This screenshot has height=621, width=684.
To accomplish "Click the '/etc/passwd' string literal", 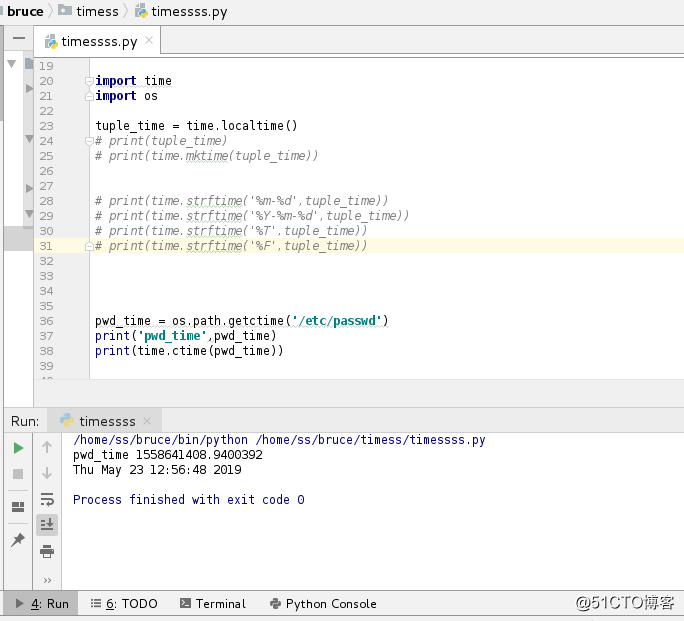I will click(x=336, y=321).
